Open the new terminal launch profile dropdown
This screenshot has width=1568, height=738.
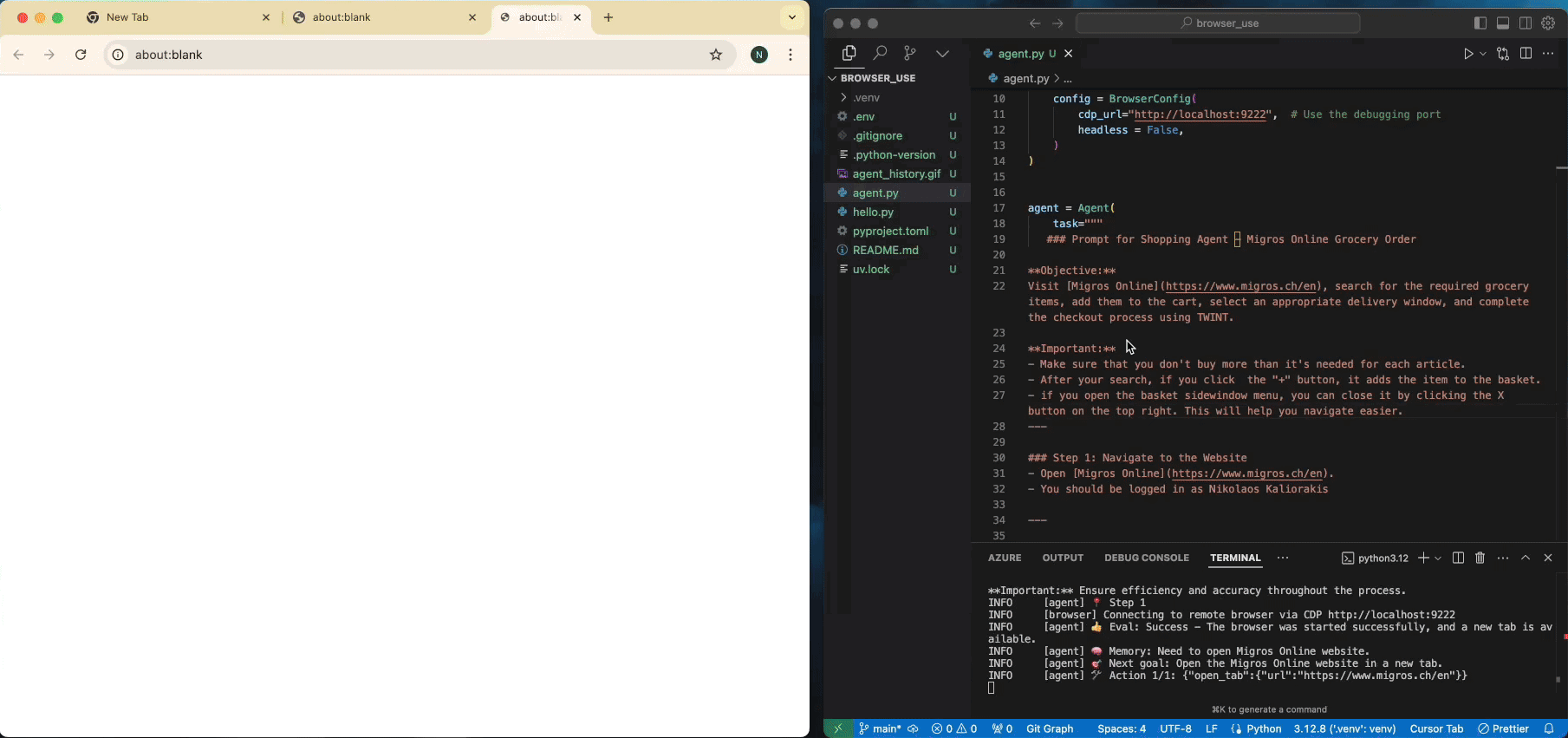[1438, 558]
